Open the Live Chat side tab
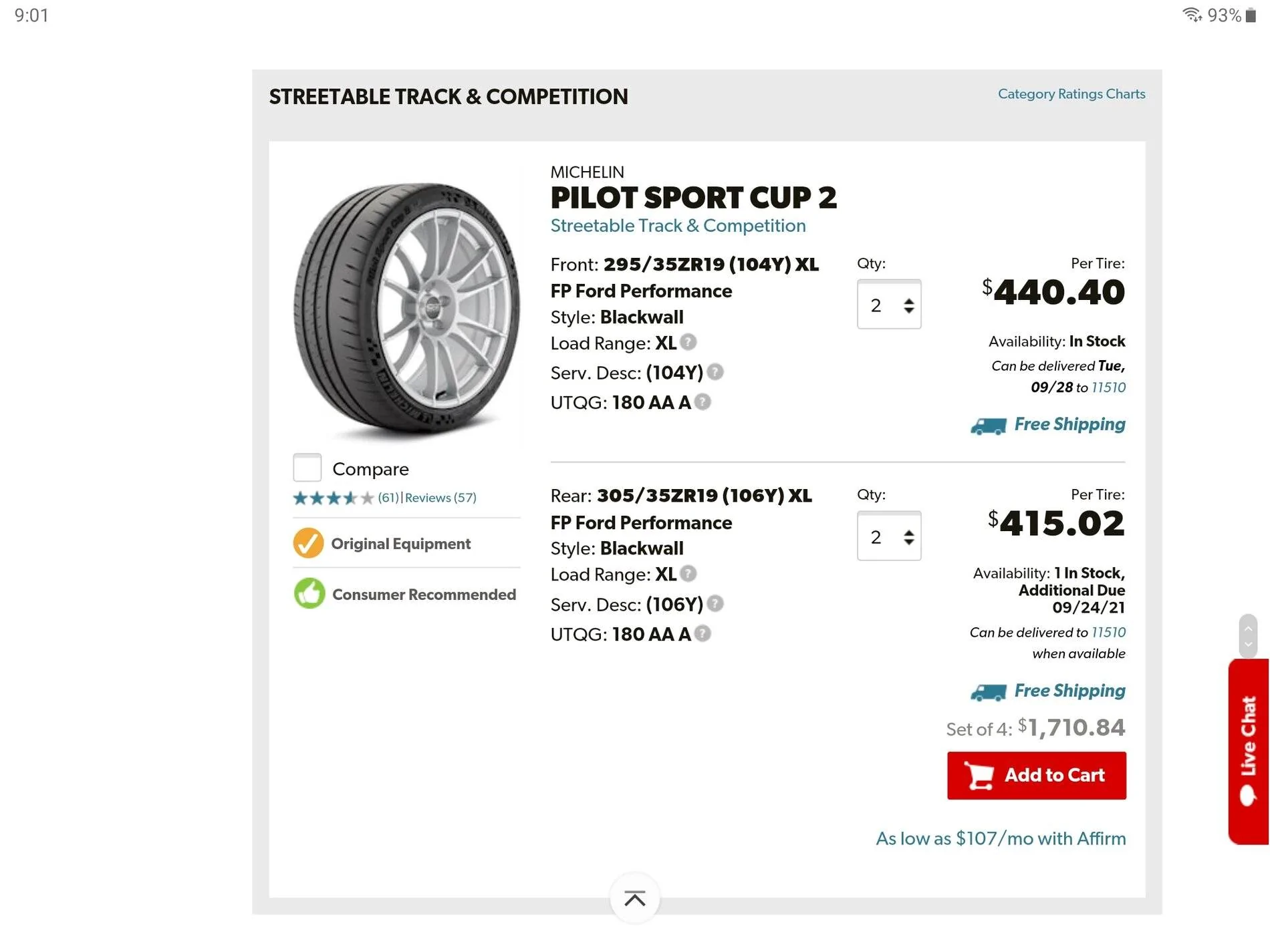Screen dimensions: 1270x952 pos(1248,752)
